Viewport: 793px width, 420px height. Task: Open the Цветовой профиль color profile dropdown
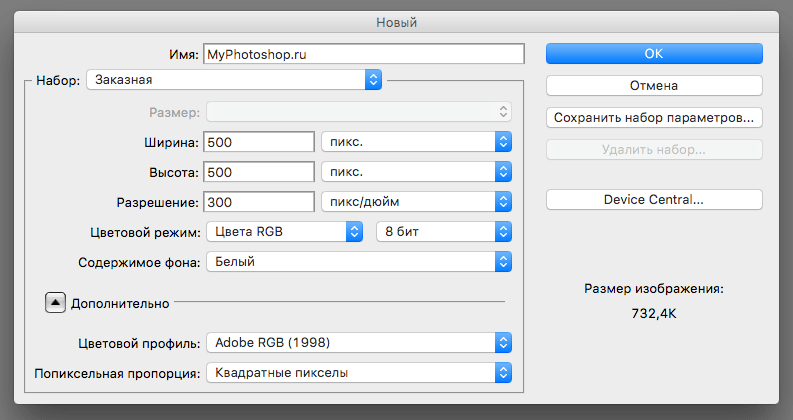click(359, 343)
